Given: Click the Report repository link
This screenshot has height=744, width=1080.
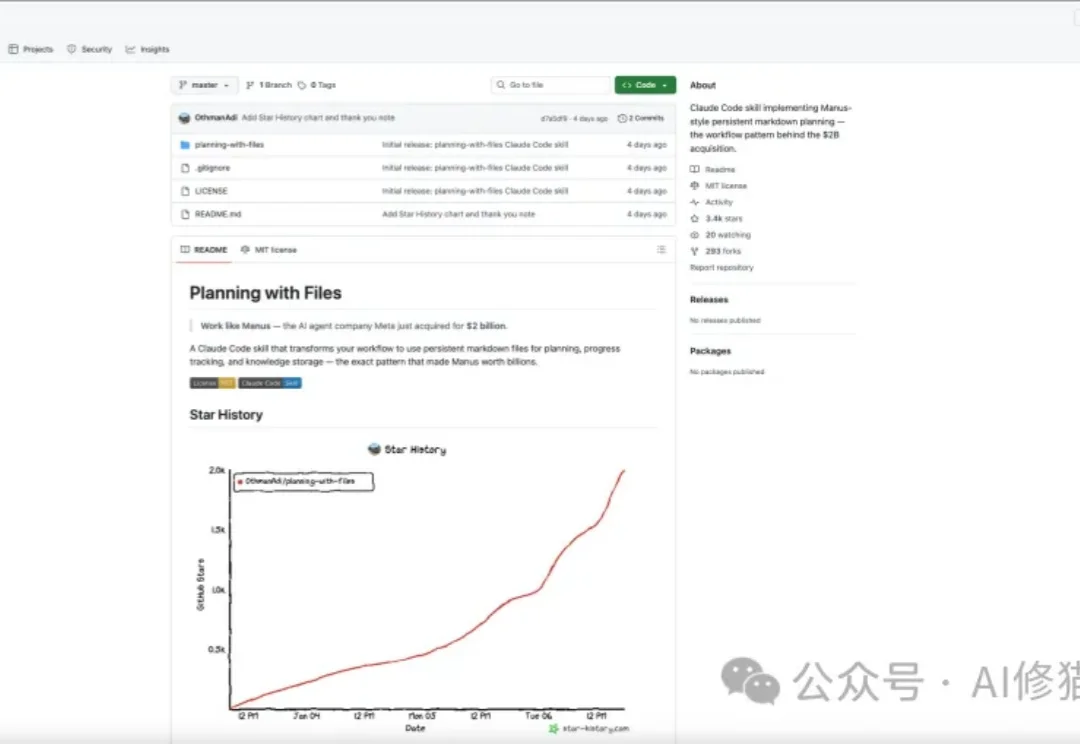Looking at the screenshot, I should pos(721,268).
